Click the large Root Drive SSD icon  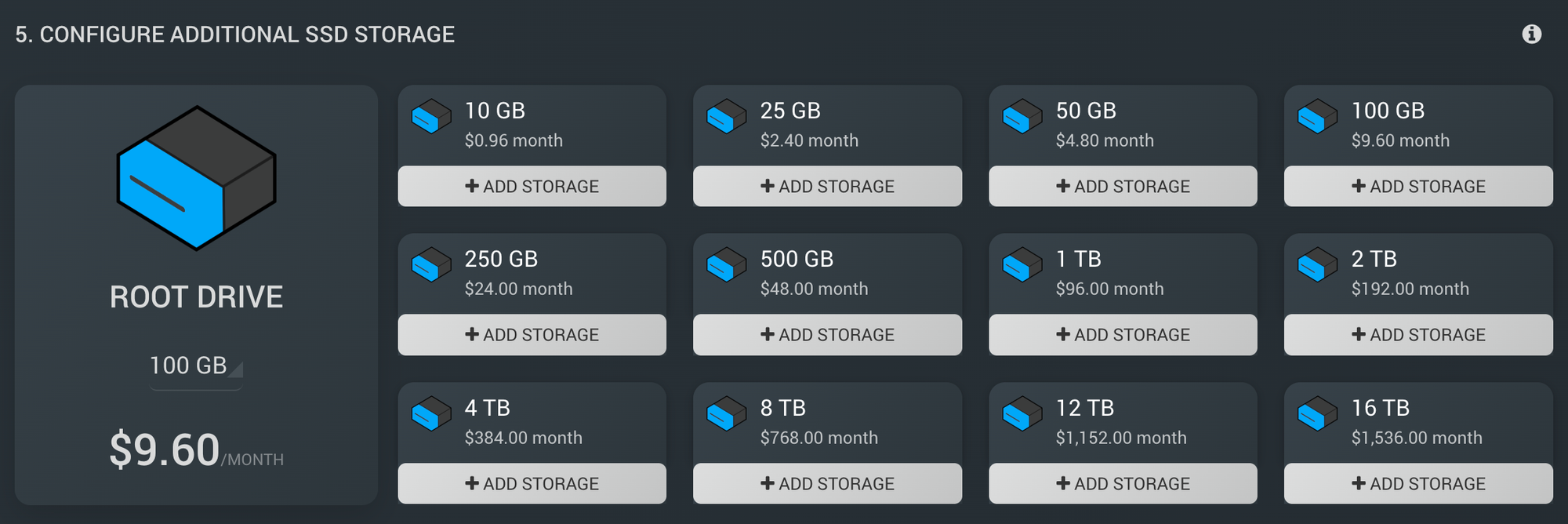(x=197, y=178)
